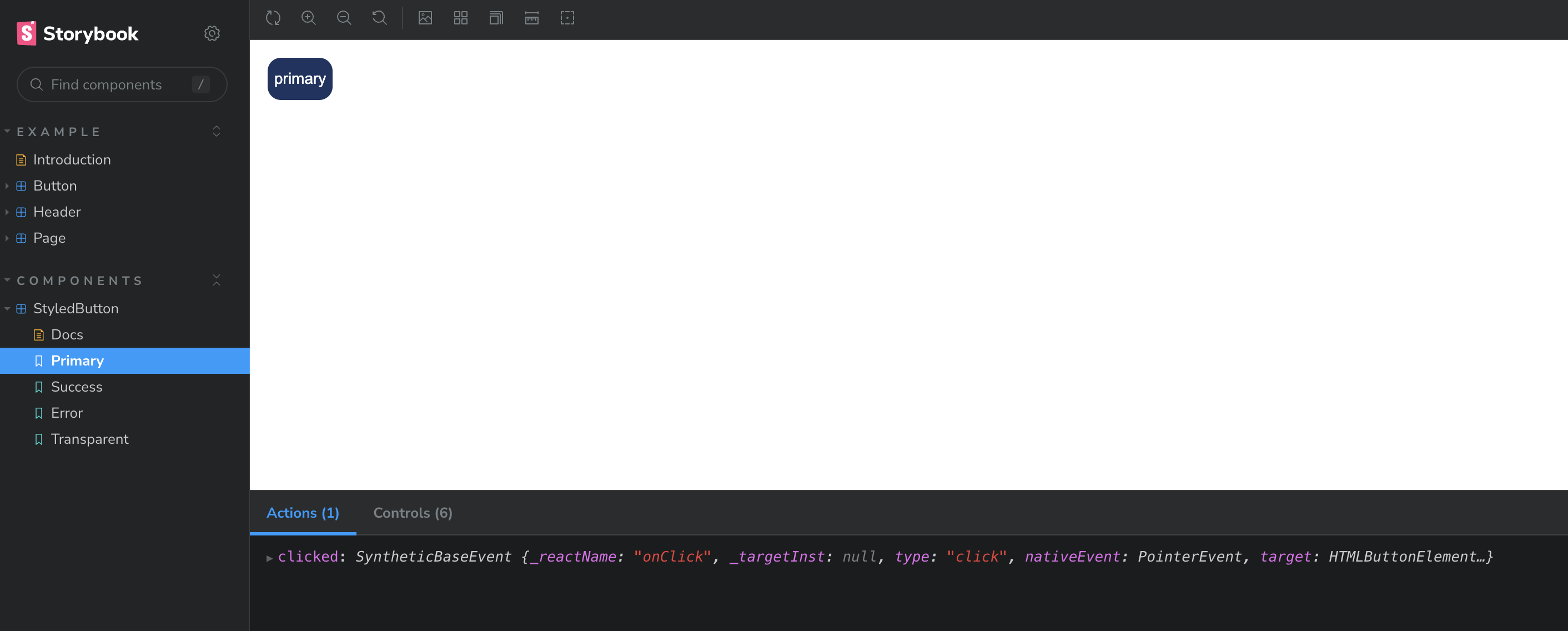
Task: Open Storybook settings gear
Action: click(212, 33)
